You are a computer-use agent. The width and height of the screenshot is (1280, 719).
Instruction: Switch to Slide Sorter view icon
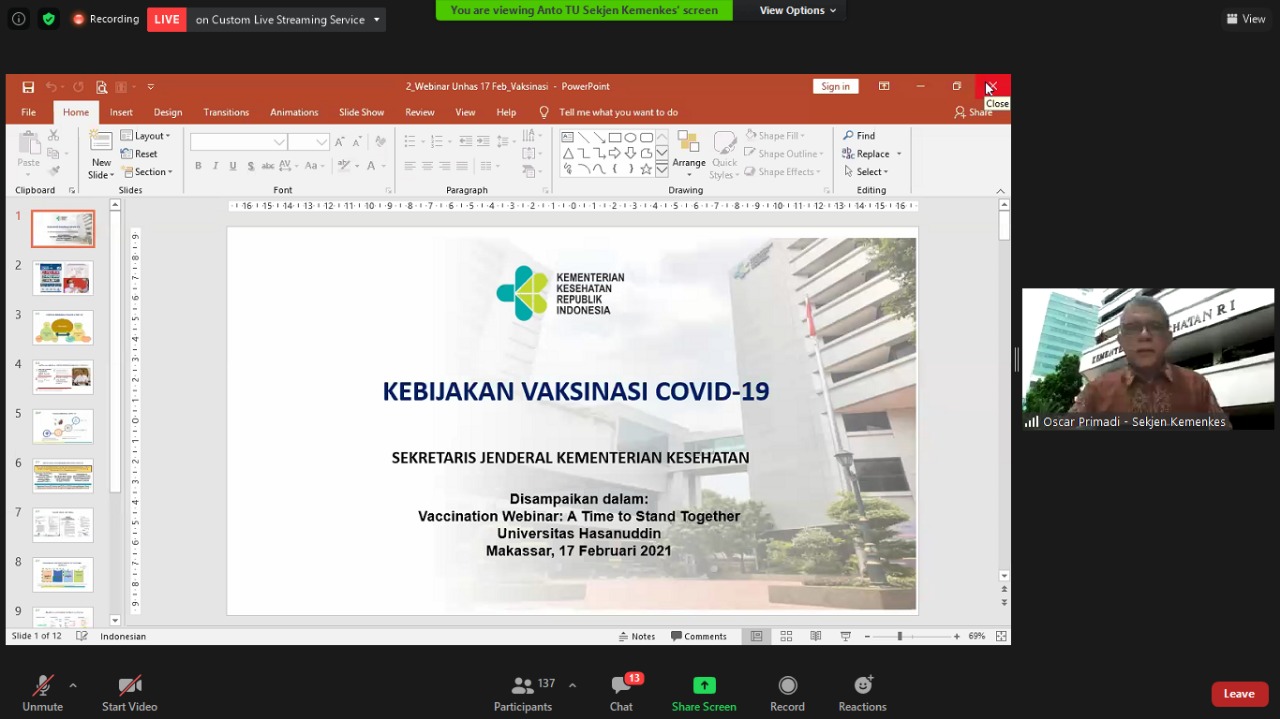tap(786, 636)
